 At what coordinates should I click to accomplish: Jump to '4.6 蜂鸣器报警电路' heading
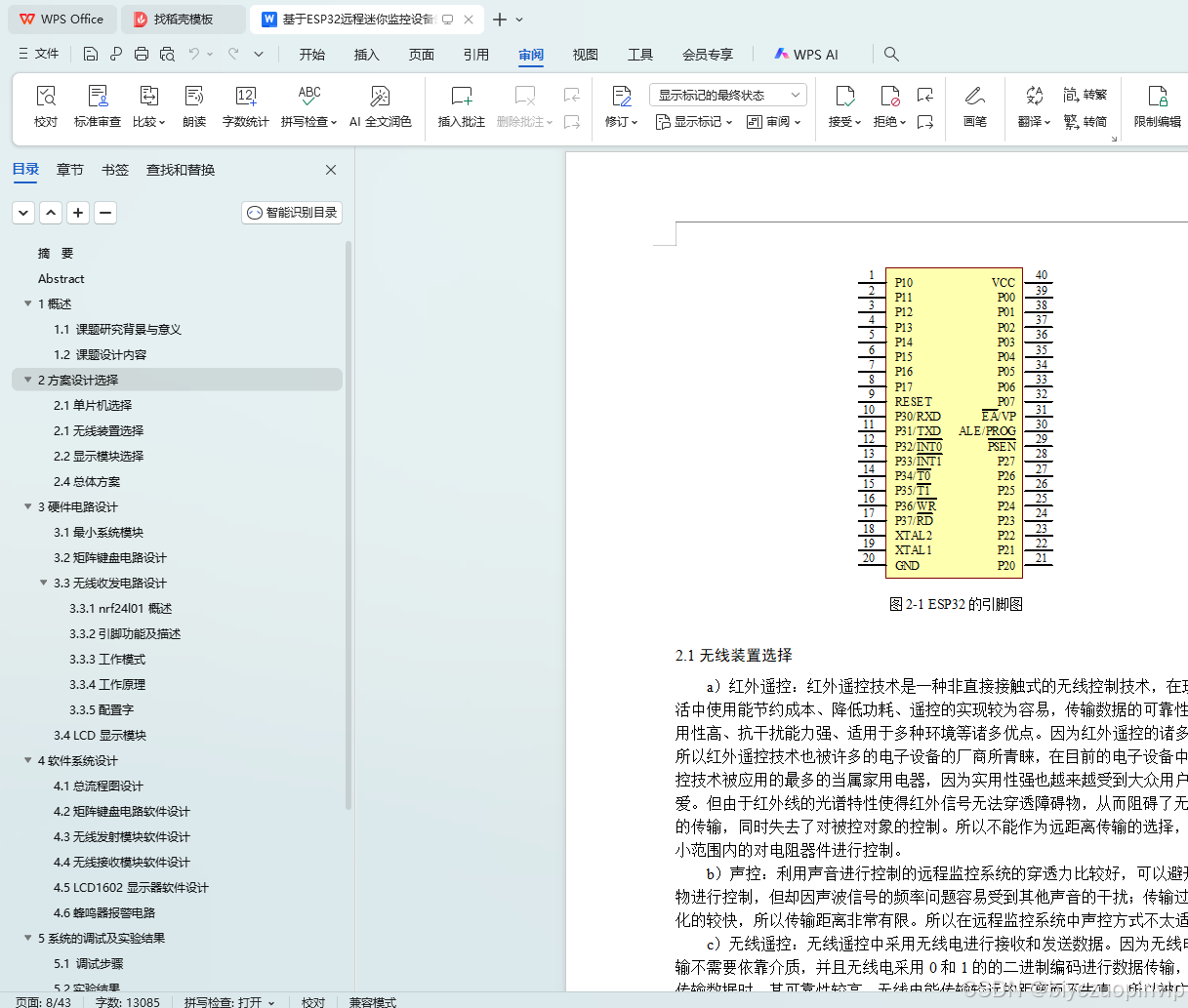104,912
